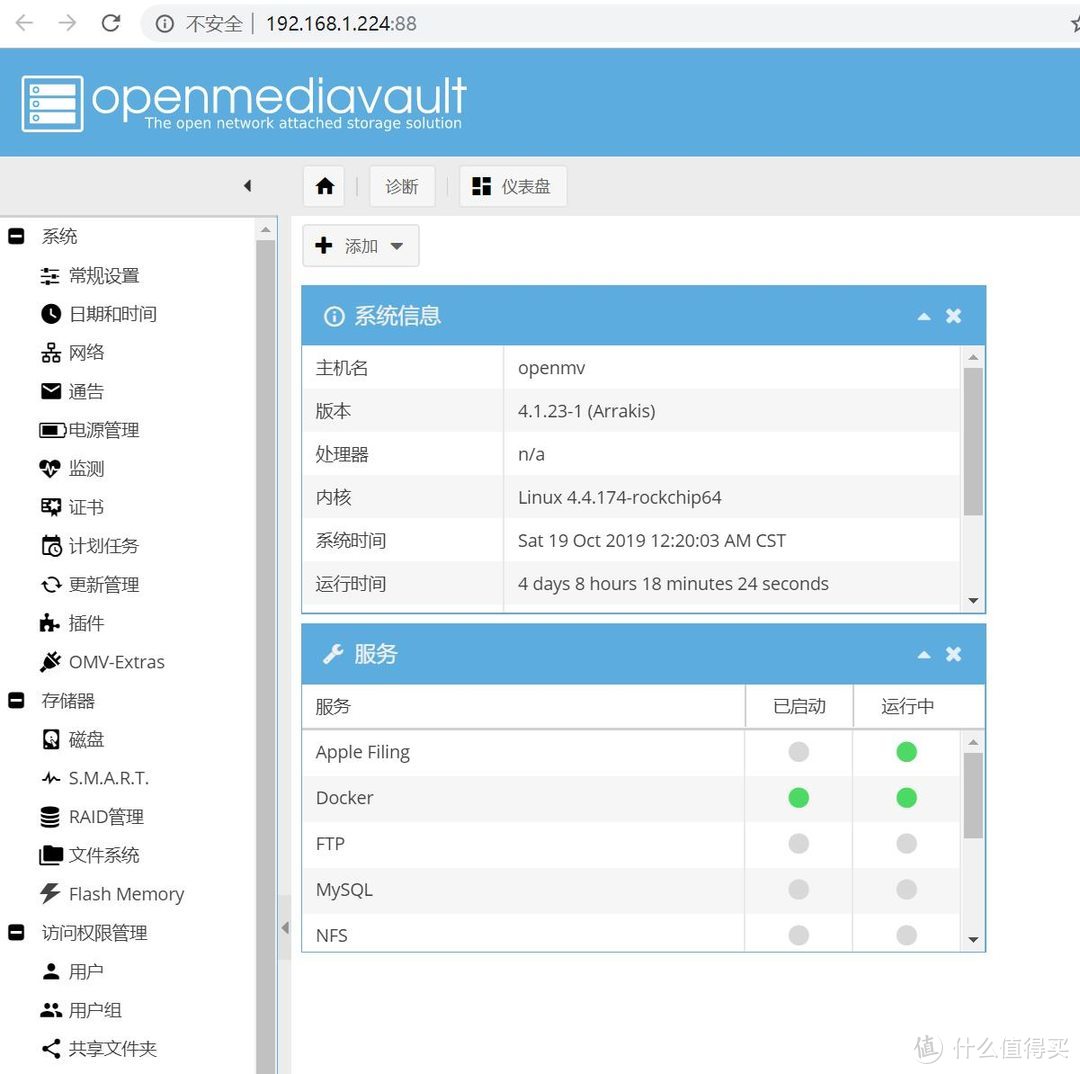The image size is (1080, 1074).
Task: Click the 证书 certificate icon
Action: click(51, 508)
